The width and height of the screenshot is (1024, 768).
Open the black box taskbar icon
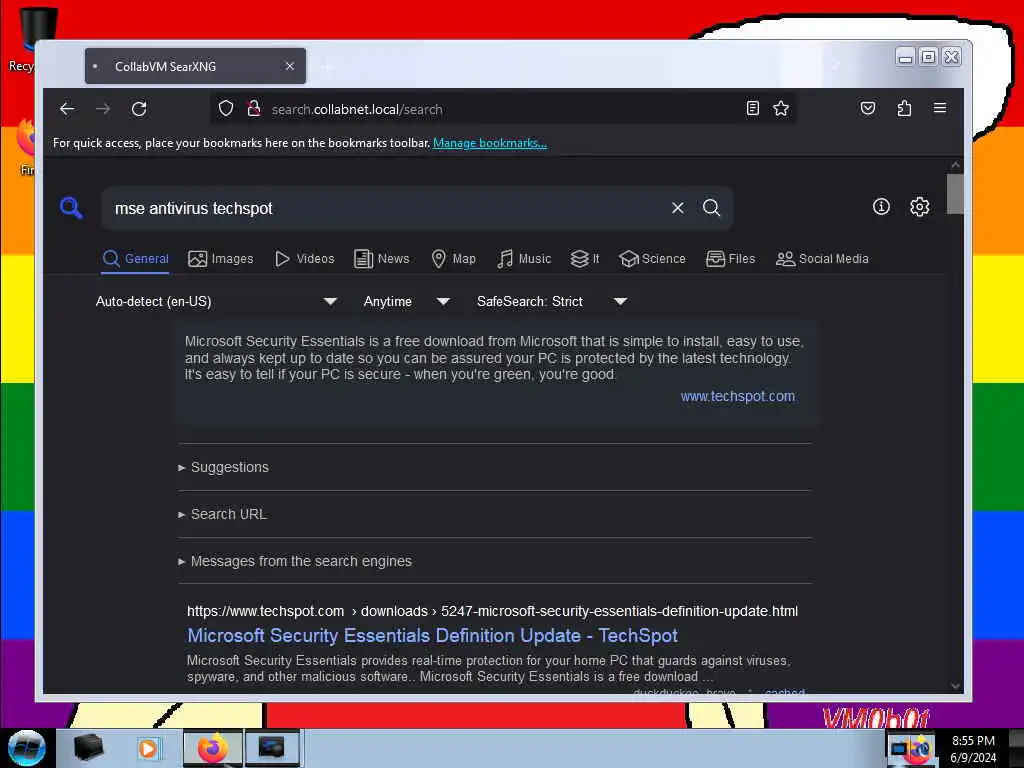[x=88, y=748]
